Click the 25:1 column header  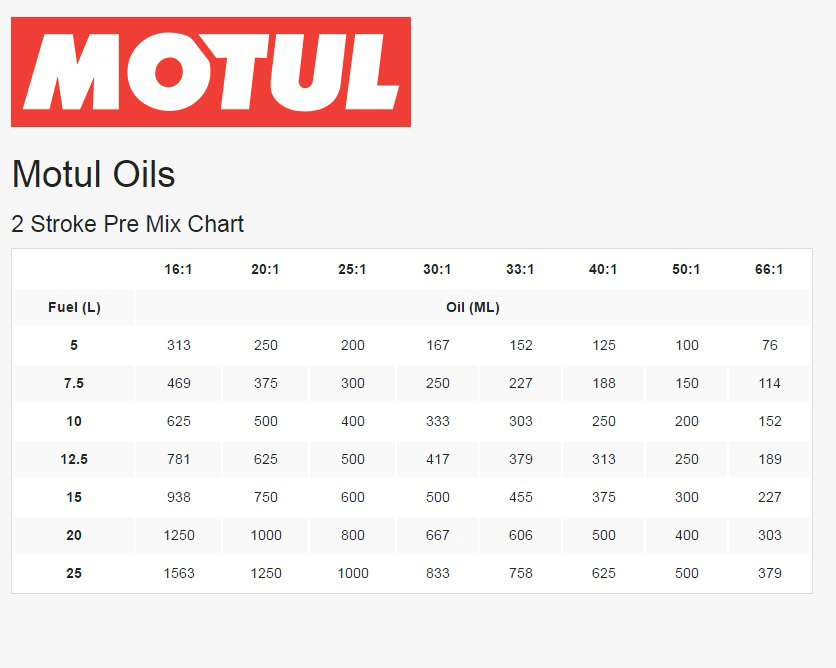(353, 269)
